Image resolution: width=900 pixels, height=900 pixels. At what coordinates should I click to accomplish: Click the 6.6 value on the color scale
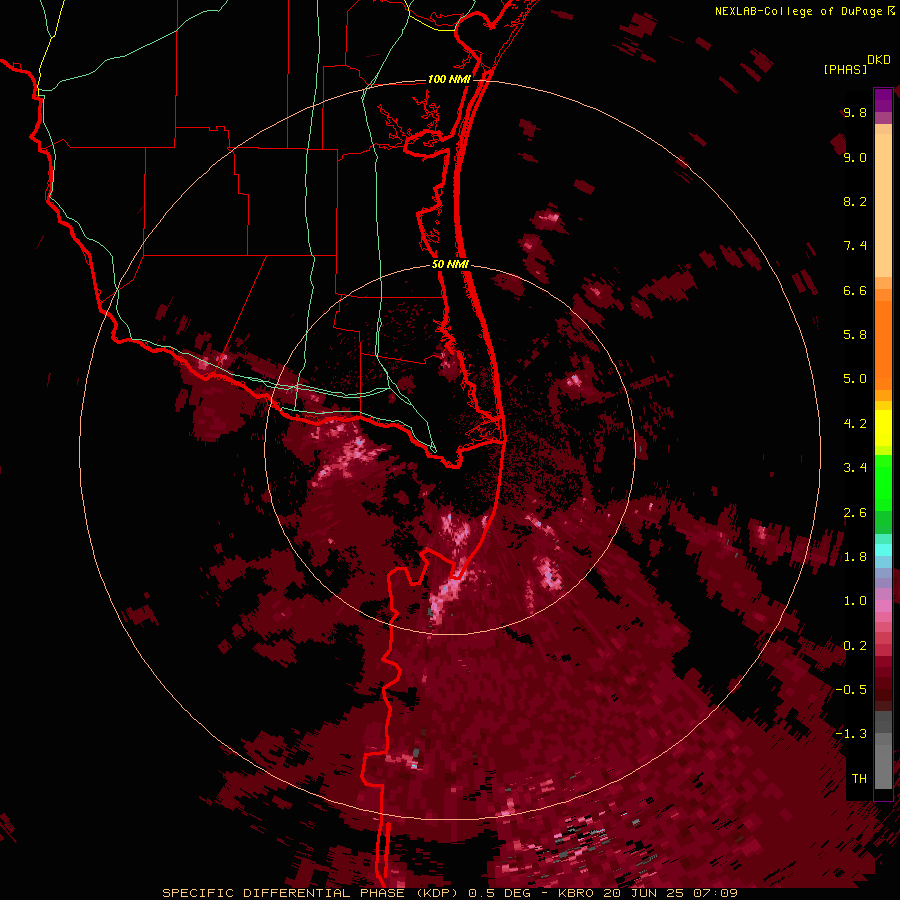(x=855, y=290)
